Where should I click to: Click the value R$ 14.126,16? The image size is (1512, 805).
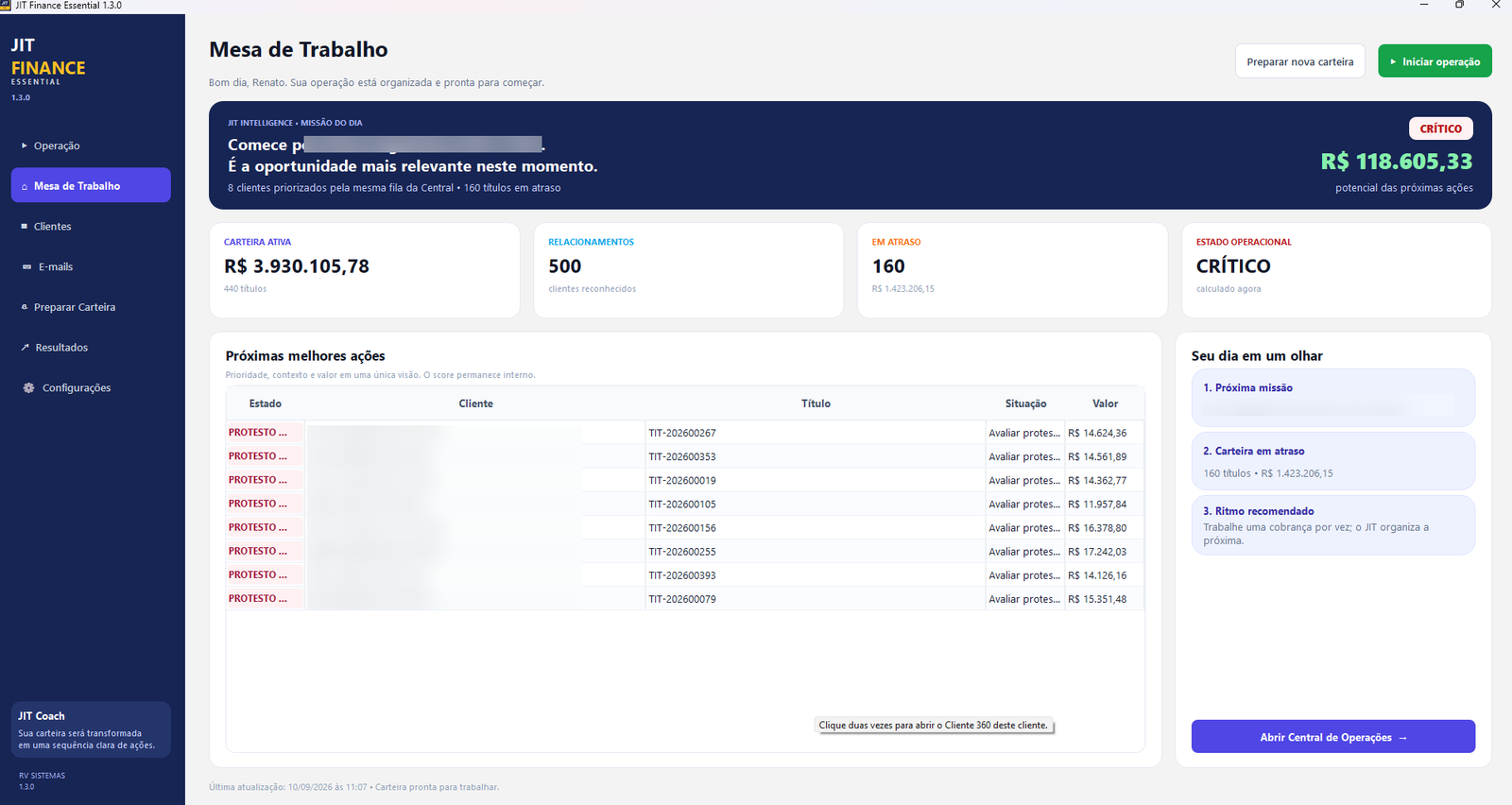click(1097, 574)
